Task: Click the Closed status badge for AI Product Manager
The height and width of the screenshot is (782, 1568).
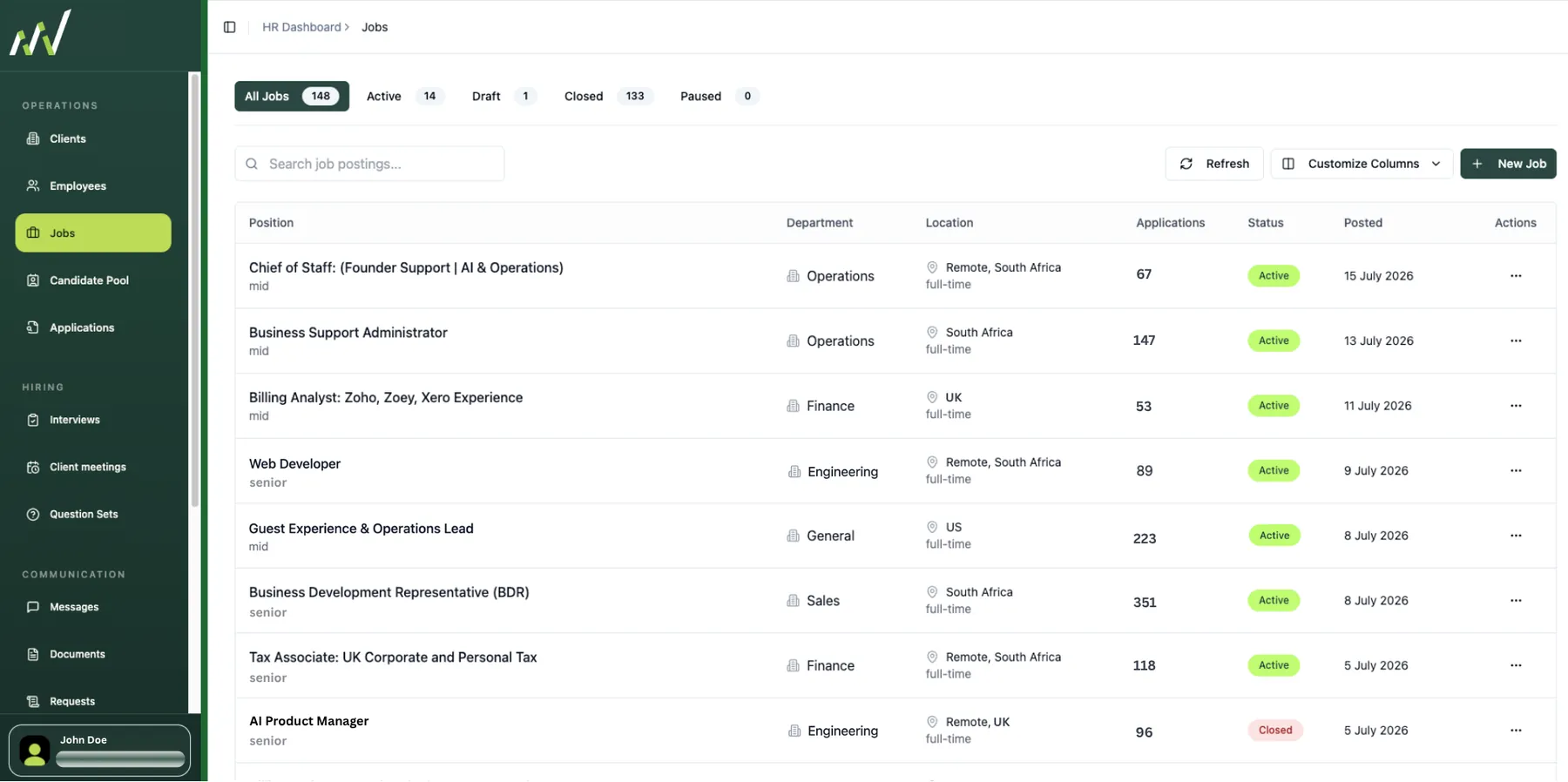Action: tap(1275, 731)
